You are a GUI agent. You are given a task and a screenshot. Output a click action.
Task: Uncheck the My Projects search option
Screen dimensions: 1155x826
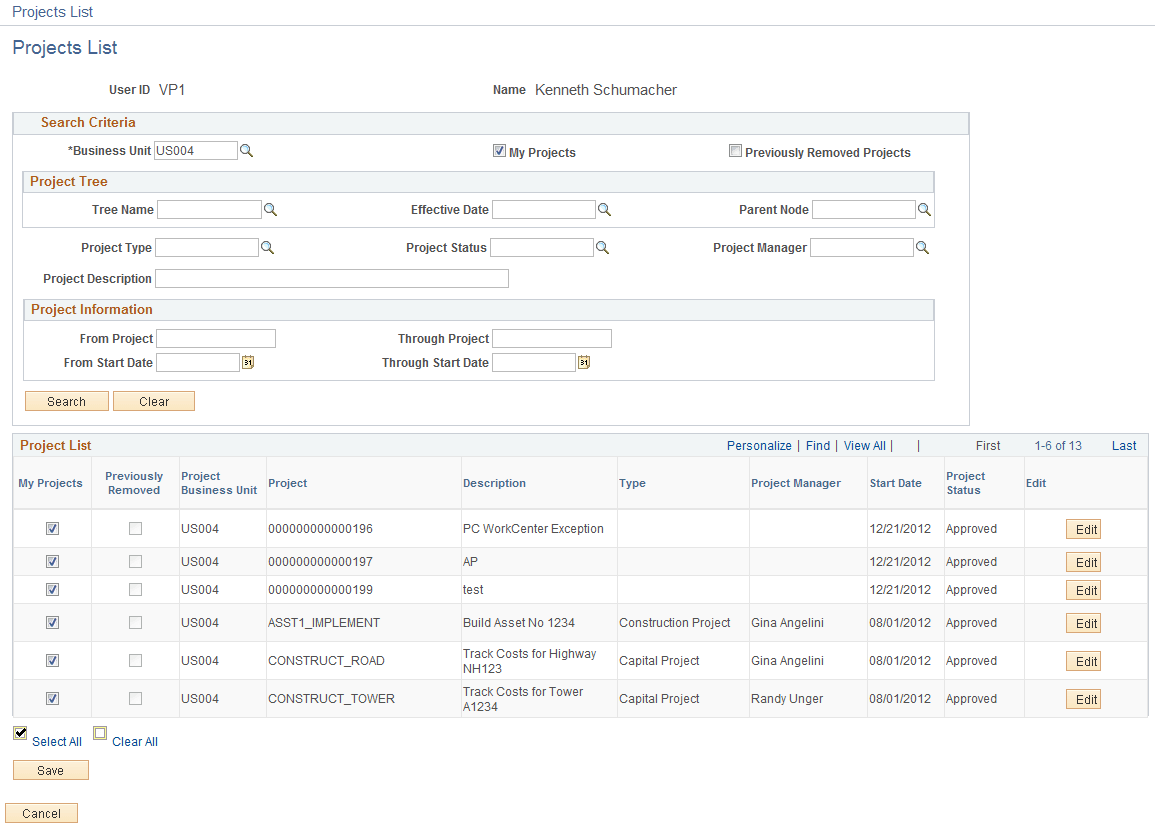tap(499, 151)
